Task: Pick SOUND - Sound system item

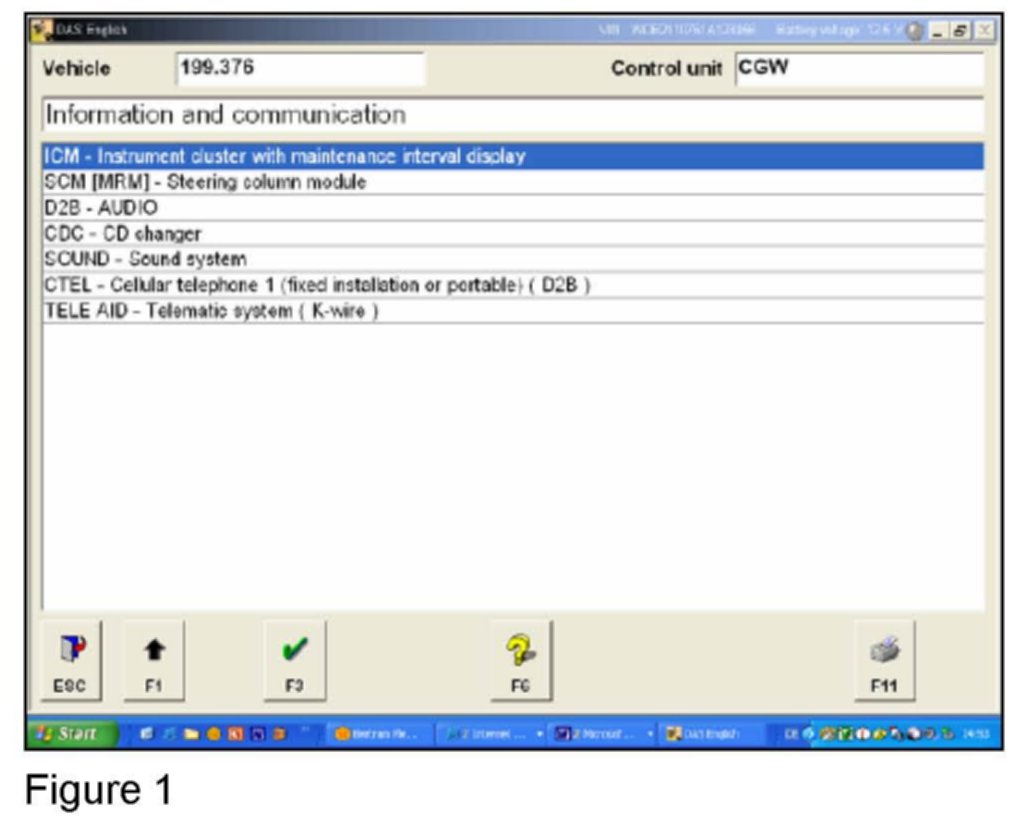Action: (x=146, y=260)
